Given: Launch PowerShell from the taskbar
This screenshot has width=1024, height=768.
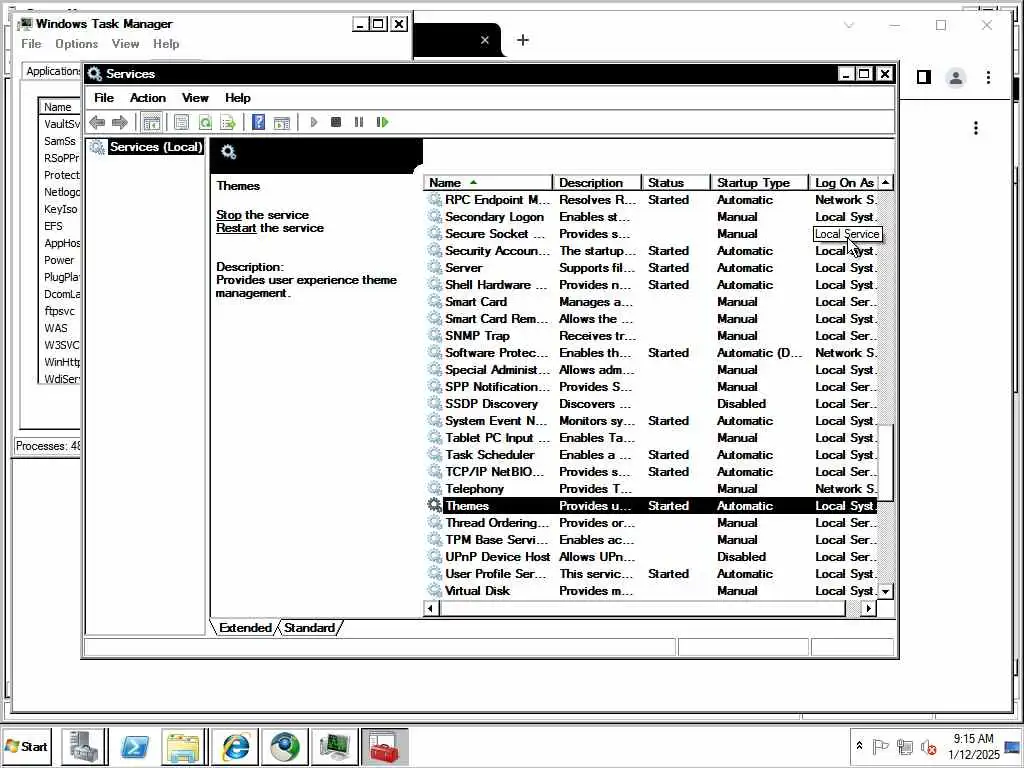Looking at the screenshot, I should click(135, 746).
